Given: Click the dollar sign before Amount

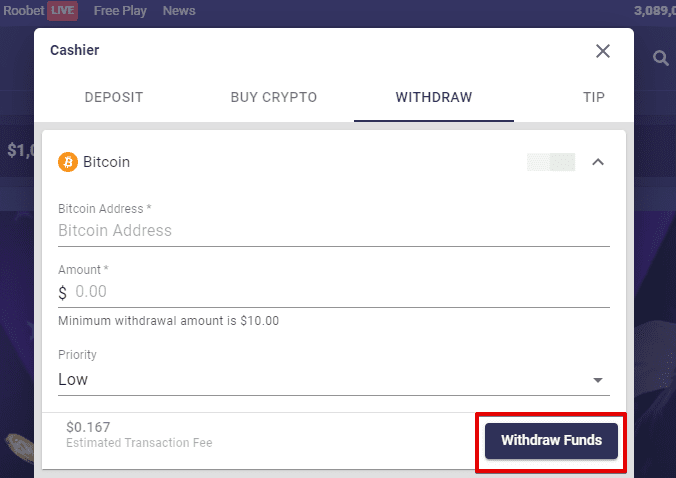Looking at the screenshot, I should pos(63,293).
